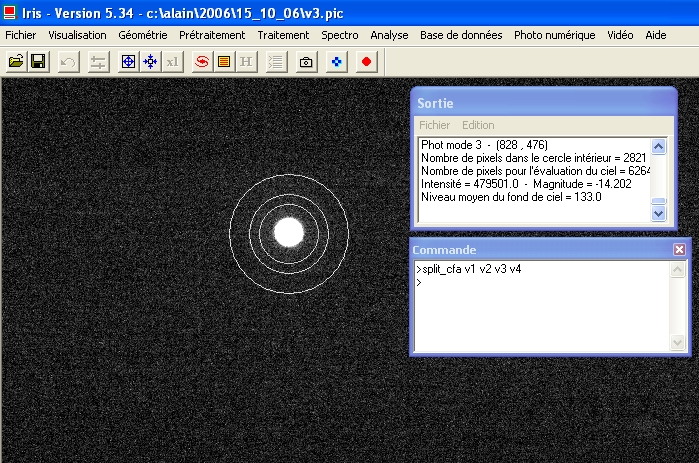This screenshot has width=699, height=463.
Task: Open the Traitement menu
Action: pyautogui.click(x=283, y=35)
